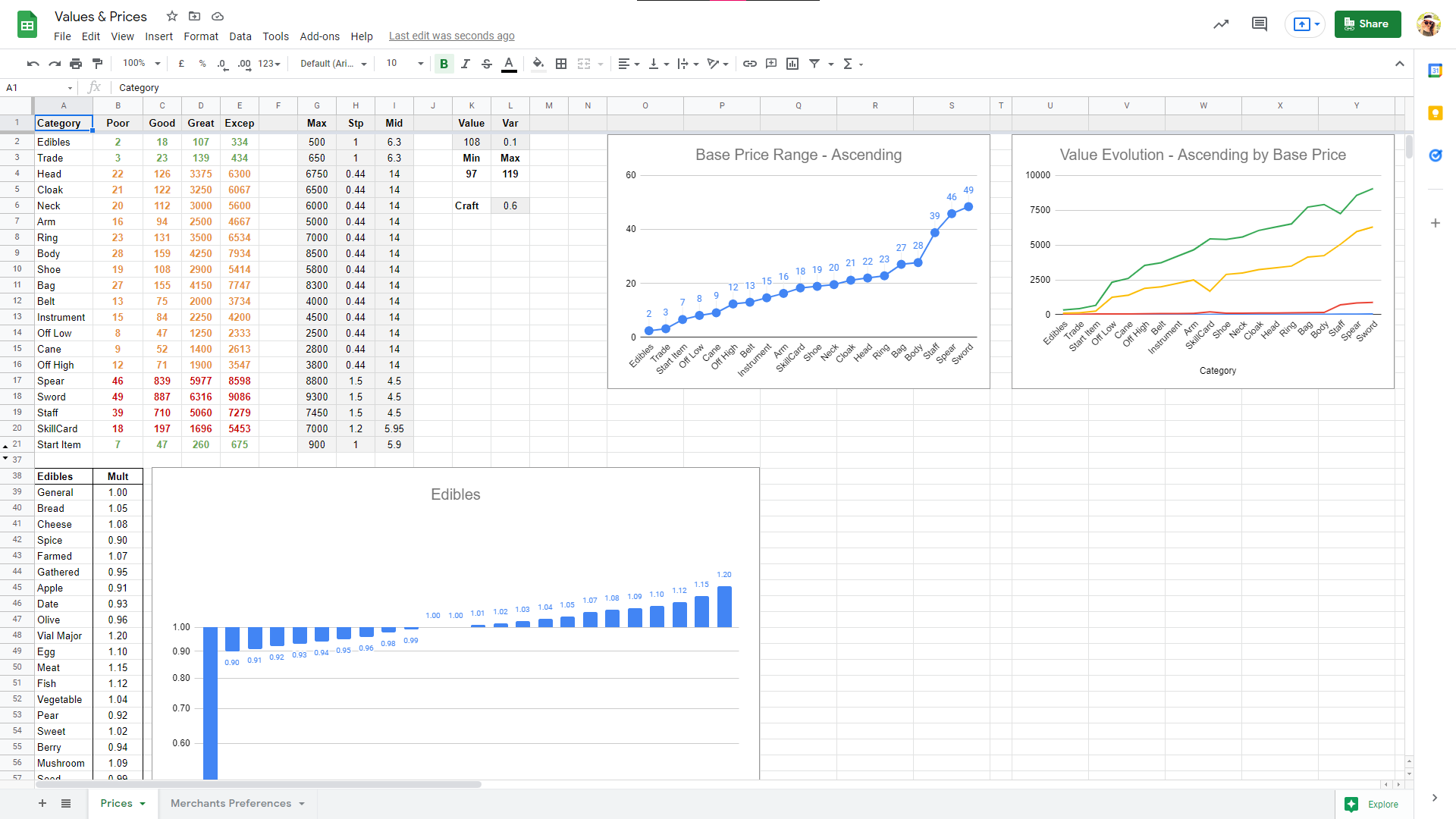1456x819 pixels.
Task: Toggle strikethrough formatting
Action: point(487,64)
